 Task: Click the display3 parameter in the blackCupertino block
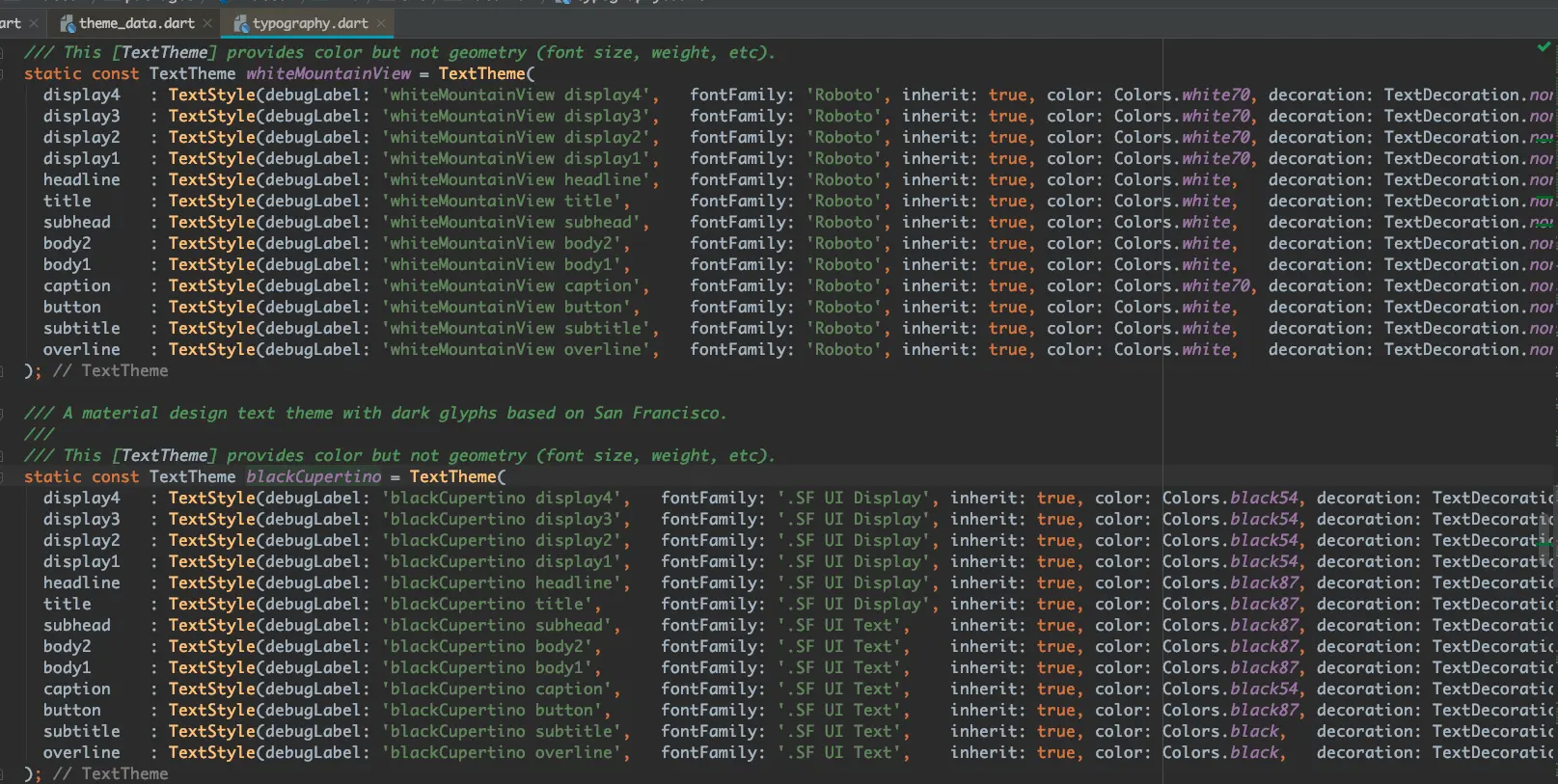82,520
